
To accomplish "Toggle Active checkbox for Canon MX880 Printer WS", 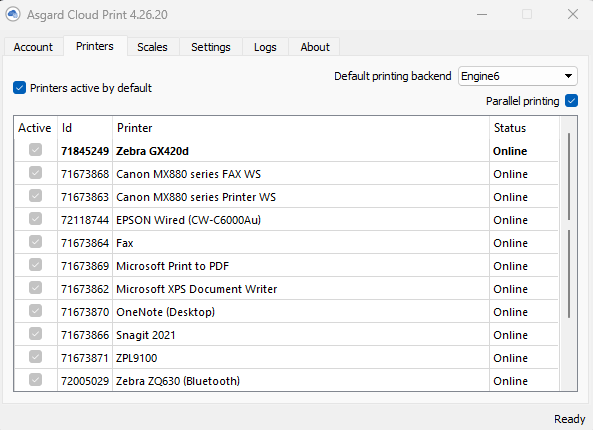I will 36,196.
